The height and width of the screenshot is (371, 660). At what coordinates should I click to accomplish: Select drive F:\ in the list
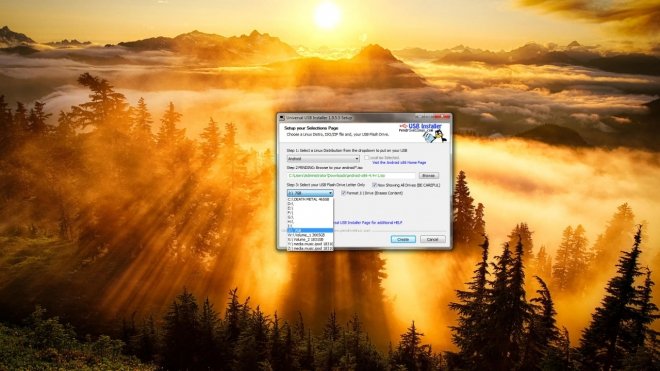pos(310,213)
